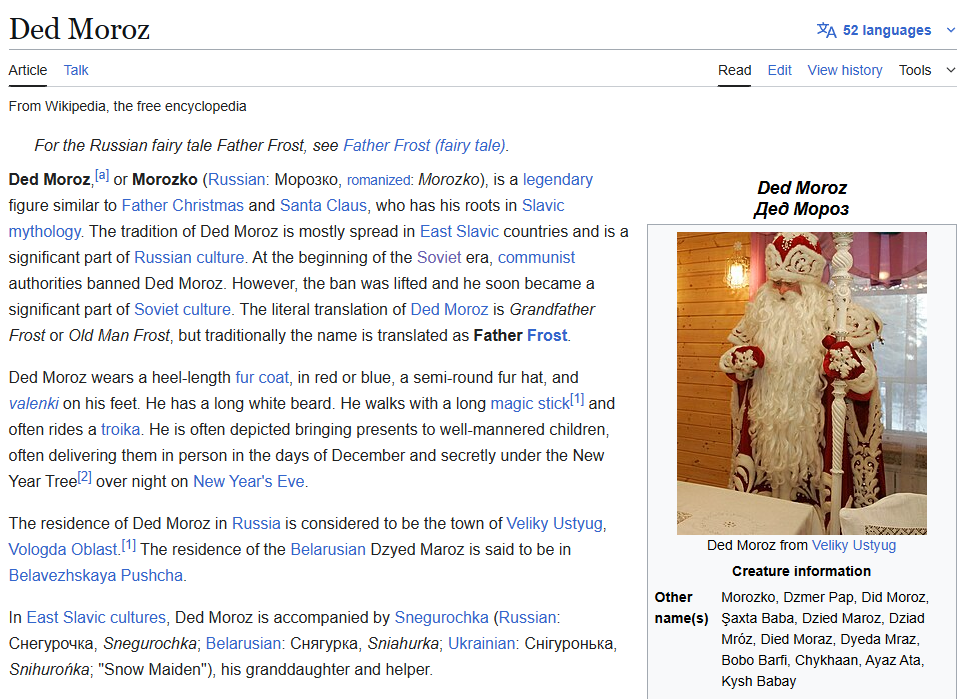Open the East Slavic link
Image resolution: width=973 pixels, height=699 pixels.
click(x=459, y=232)
